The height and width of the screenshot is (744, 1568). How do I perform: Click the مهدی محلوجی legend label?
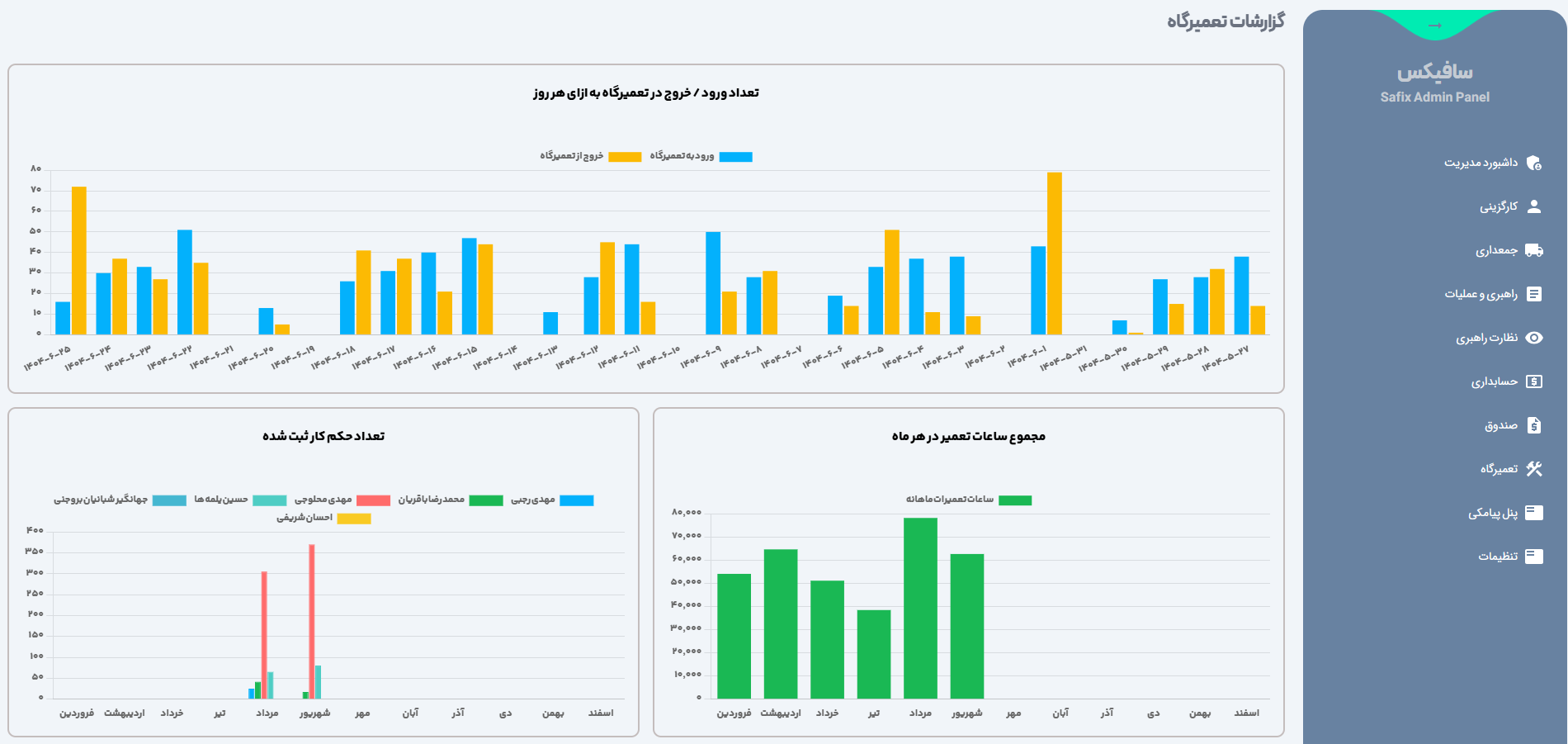point(323,500)
